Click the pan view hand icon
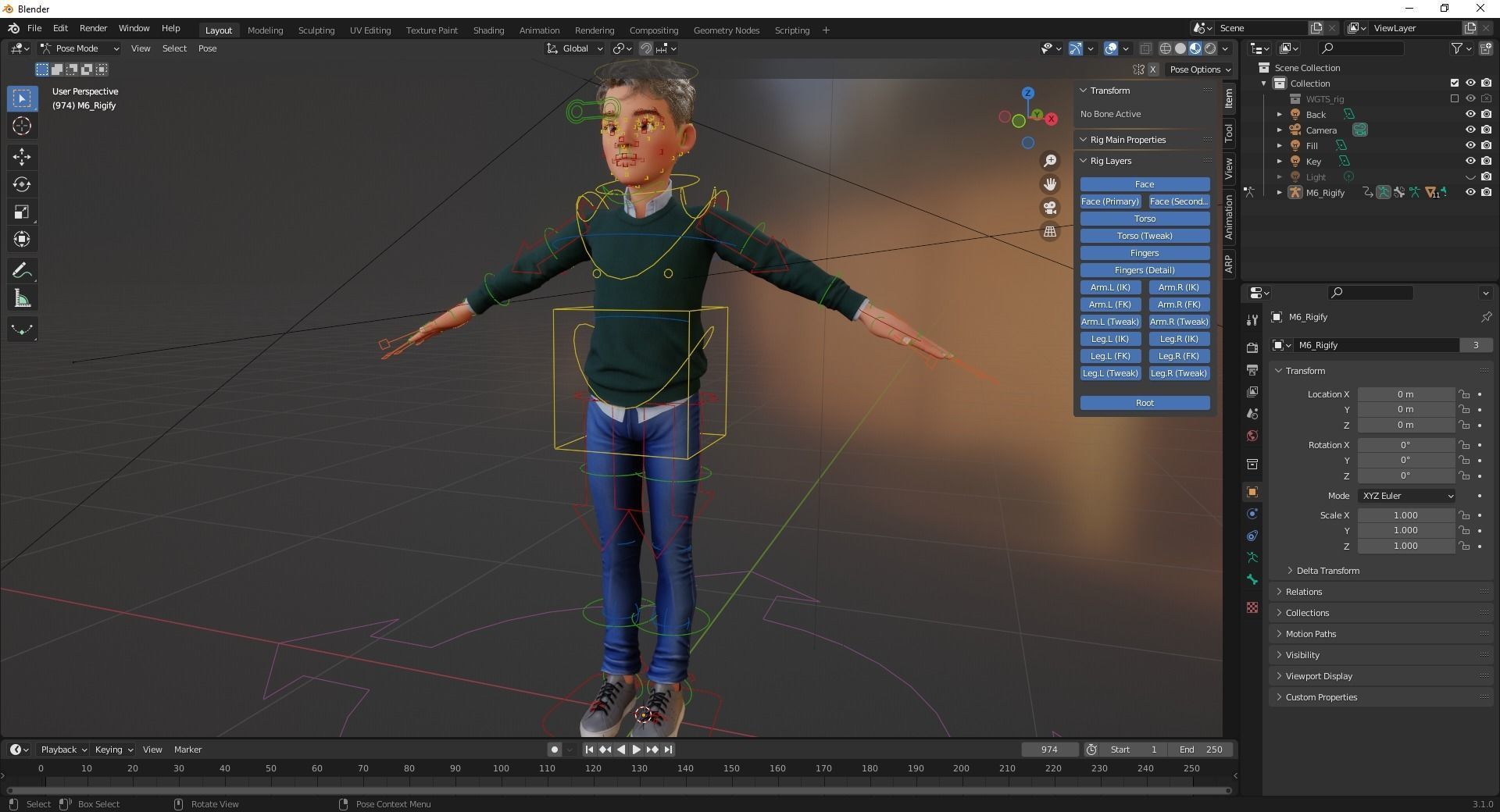Image resolution: width=1500 pixels, height=812 pixels. click(1050, 184)
